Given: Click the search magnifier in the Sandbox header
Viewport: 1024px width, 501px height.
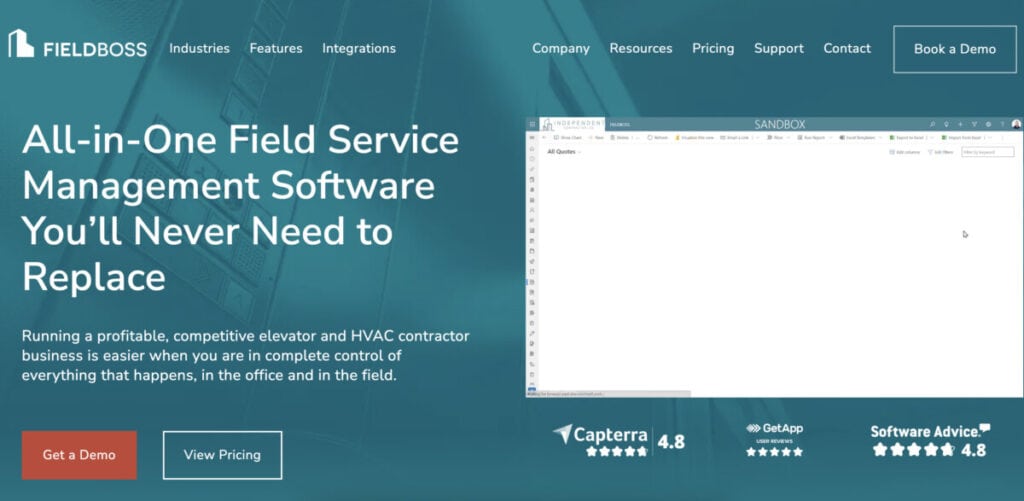Looking at the screenshot, I should click(x=933, y=124).
